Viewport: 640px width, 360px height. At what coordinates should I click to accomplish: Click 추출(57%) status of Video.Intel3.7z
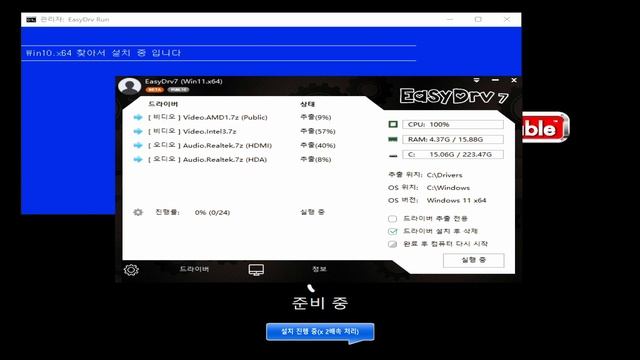(318, 131)
